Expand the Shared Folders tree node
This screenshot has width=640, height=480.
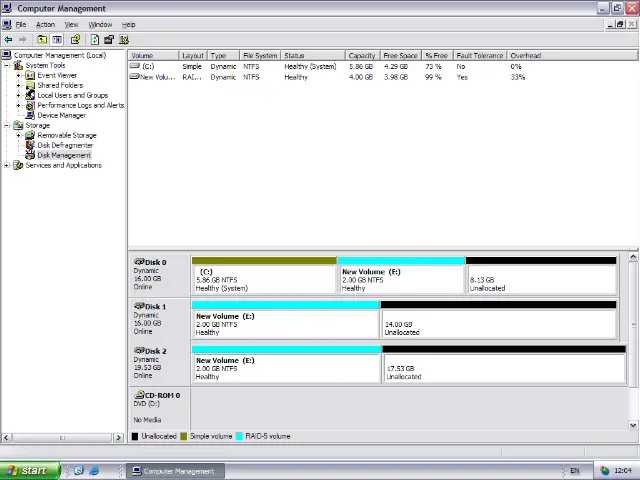(18, 85)
